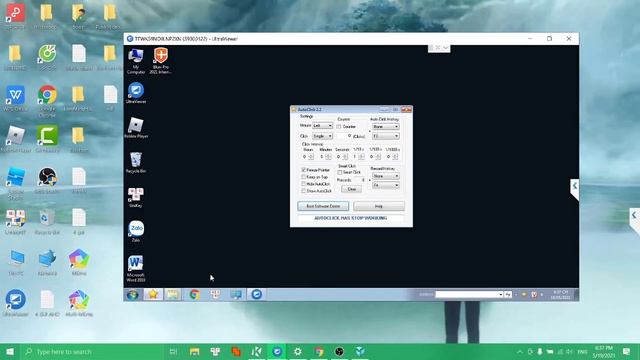This screenshot has width=640, height=360.
Task: Open the UltraViewer button in the remote taskbar
Action: tap(256, 294)
